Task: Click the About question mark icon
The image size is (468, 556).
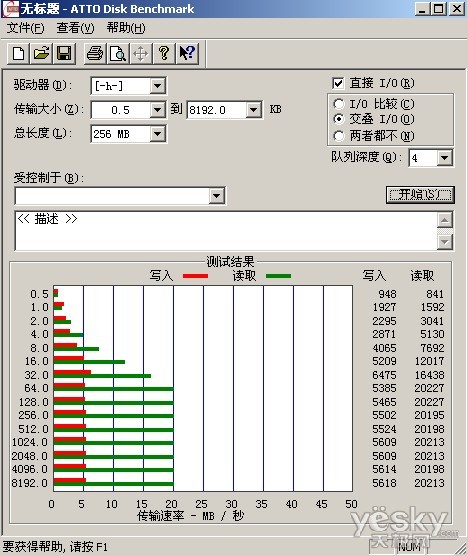Action: point(164,54)
